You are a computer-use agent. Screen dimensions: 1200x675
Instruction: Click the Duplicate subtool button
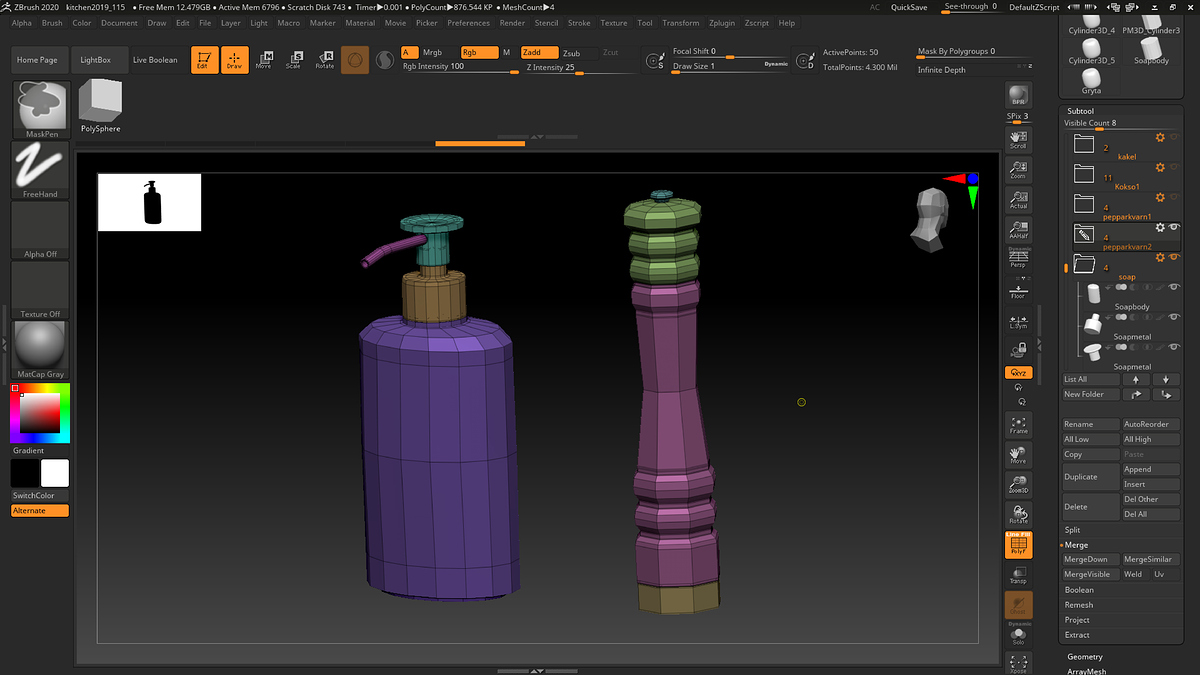pos(1090,477)
